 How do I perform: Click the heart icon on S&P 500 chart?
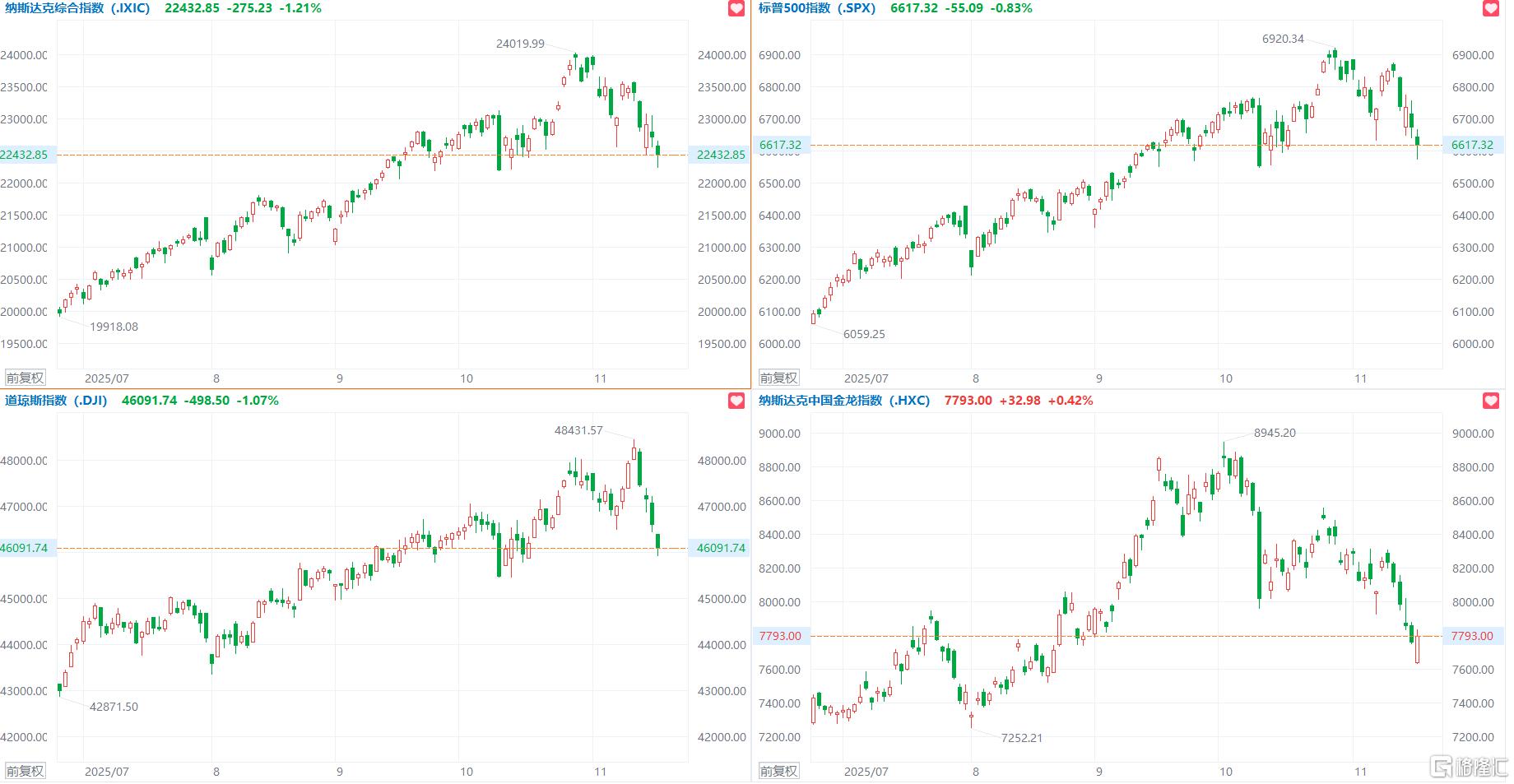tap(1491, 8)
